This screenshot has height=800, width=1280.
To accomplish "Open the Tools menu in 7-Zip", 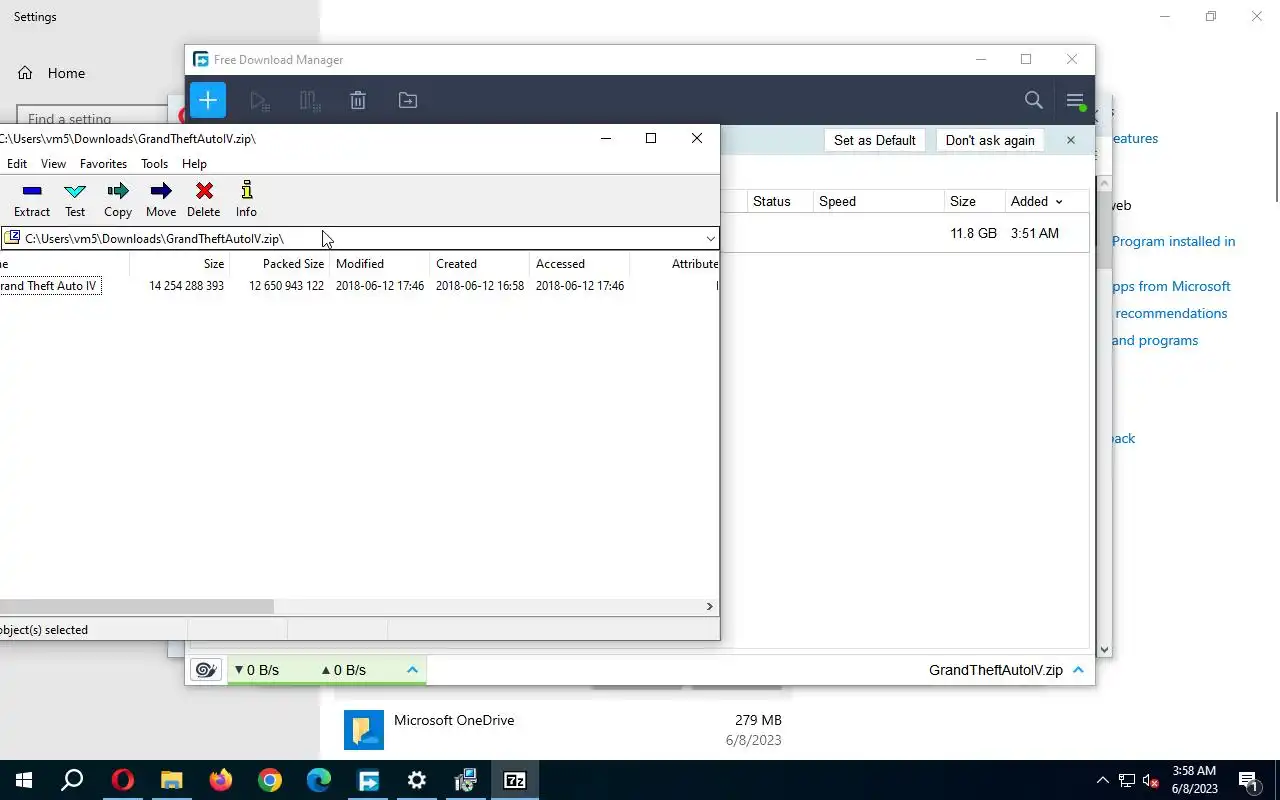I will (154, 164).
